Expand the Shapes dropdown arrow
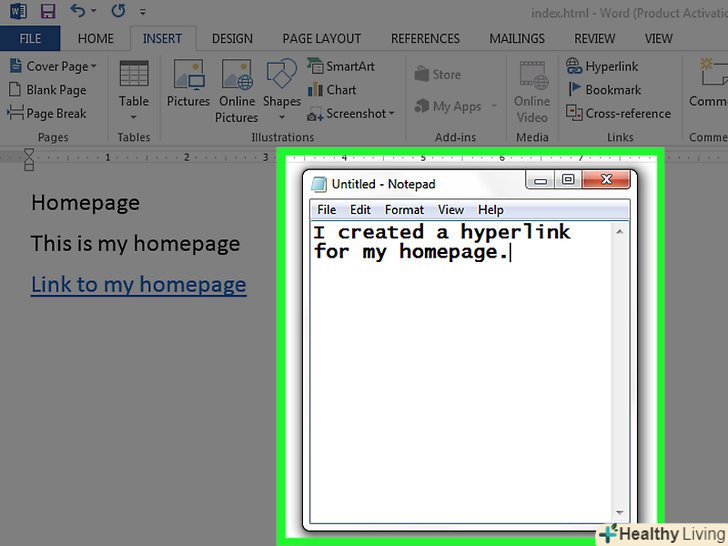728x546 pixels. click(x=282, y=117)
